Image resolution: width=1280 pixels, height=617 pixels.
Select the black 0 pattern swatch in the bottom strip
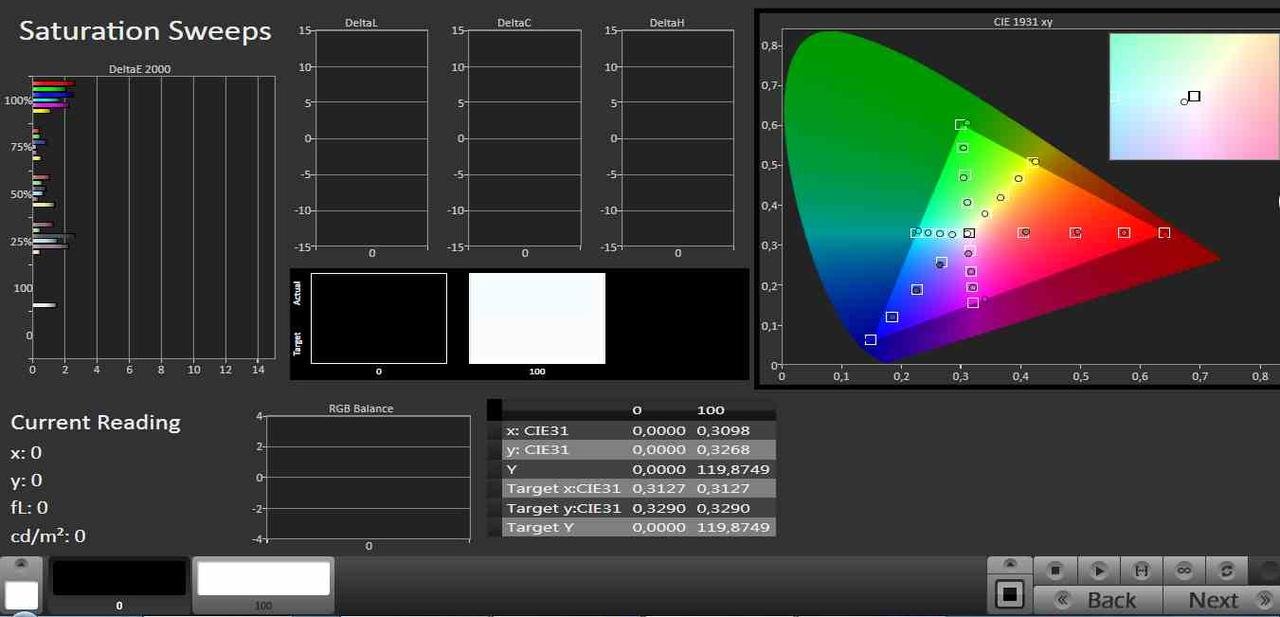[119, 579]
